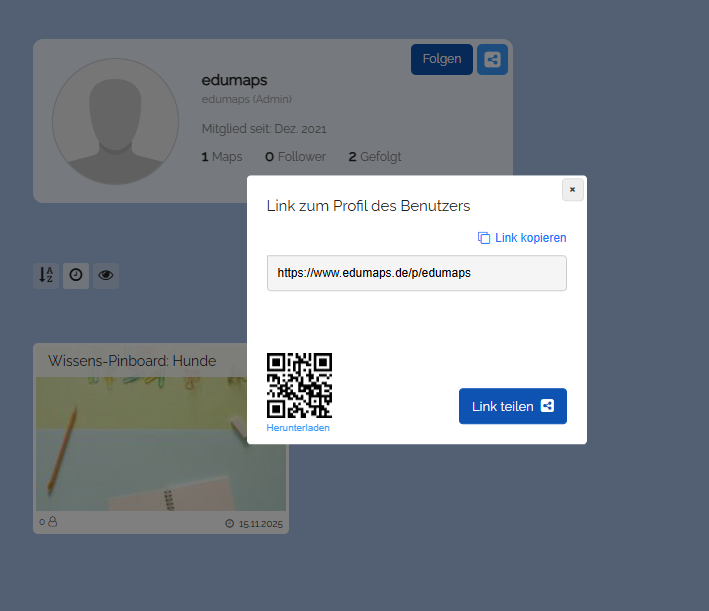Screen dimensions: 709x611
Task: Click the edumaps username heading
Action: click(x=234, y=80)
